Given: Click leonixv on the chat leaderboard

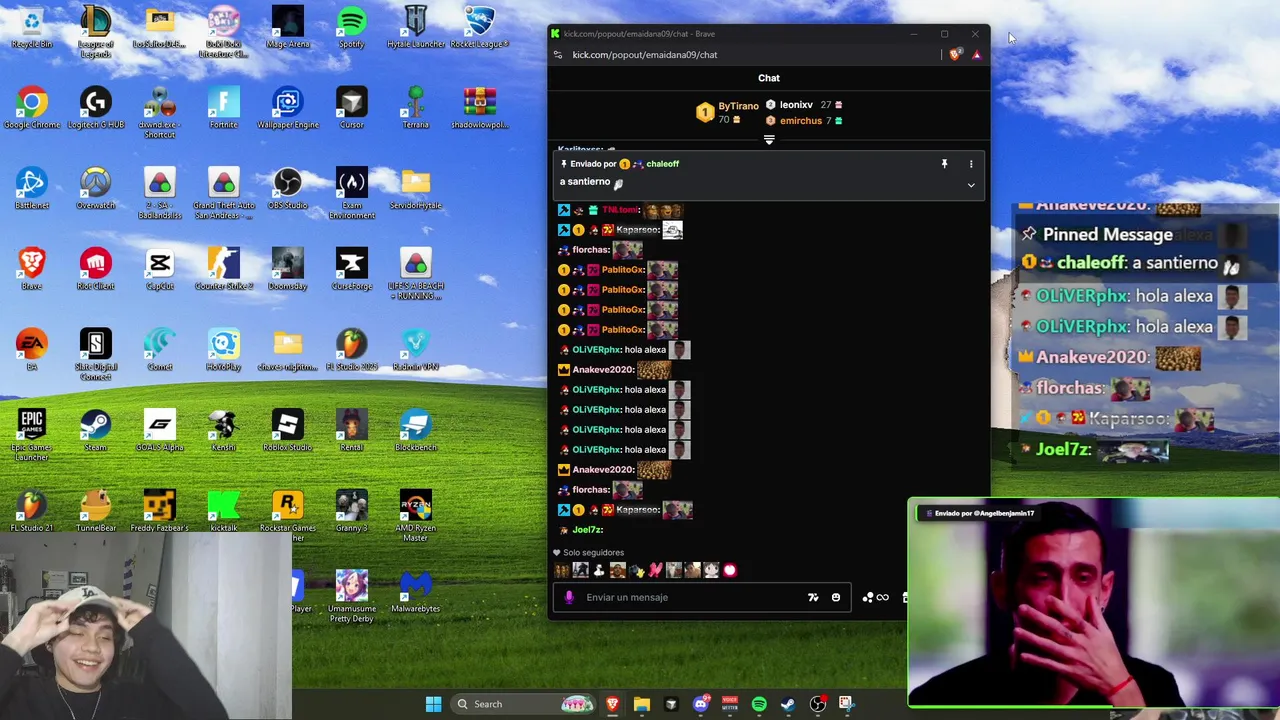Looking at the screenshot, I should [796, 105].
